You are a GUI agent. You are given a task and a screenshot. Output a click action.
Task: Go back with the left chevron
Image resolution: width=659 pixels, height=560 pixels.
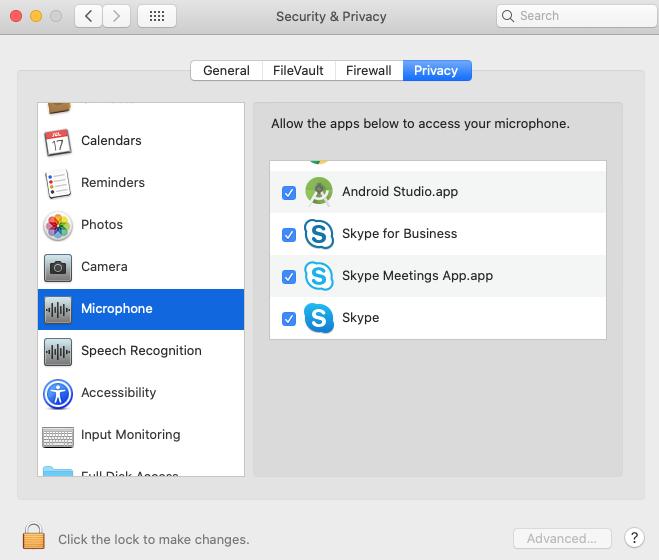pyautogui.click(x=88, y=16)
